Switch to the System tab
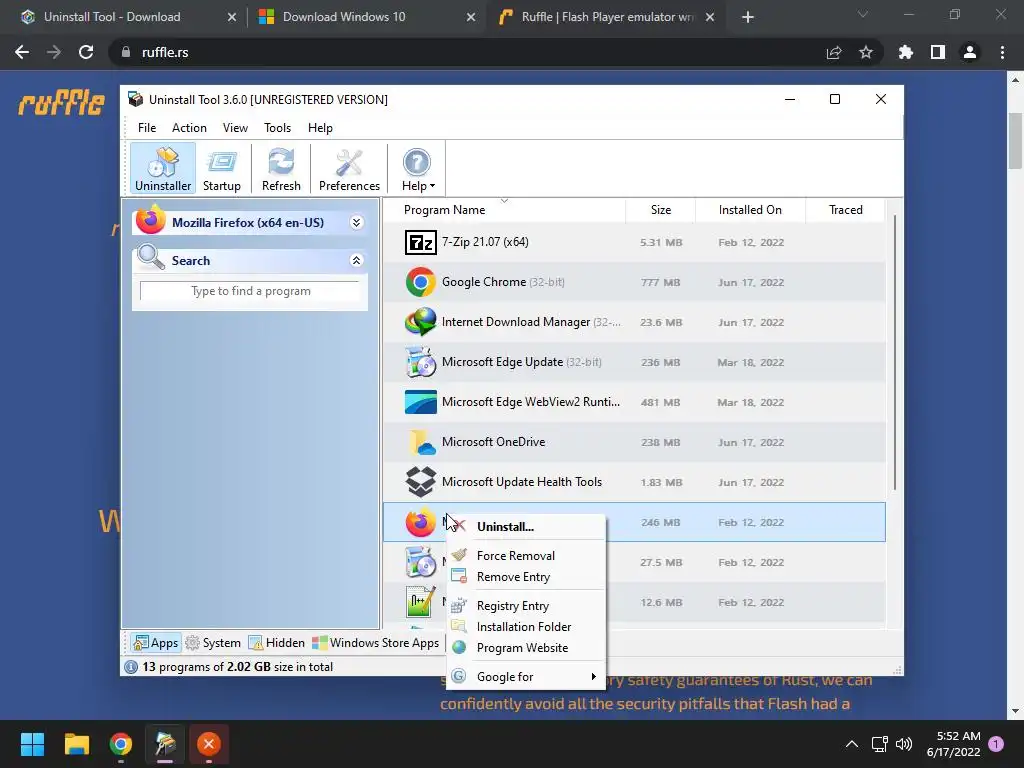 pos(213,643)
